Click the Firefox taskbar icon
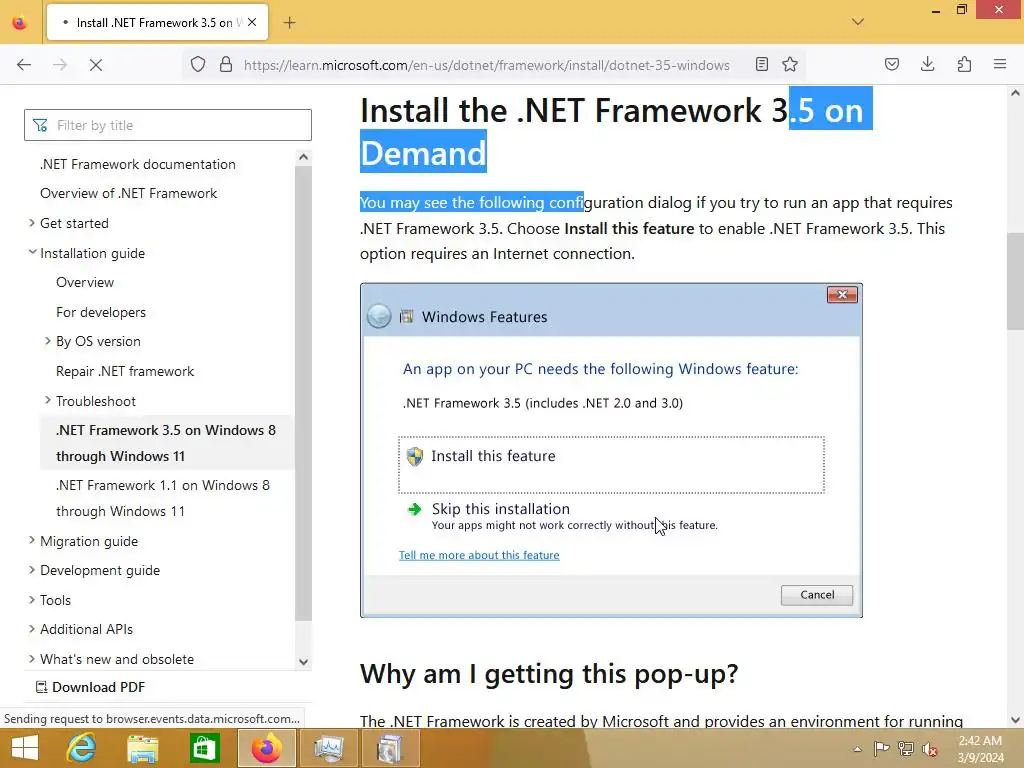Screen dimensions: 1024x768 266,748
